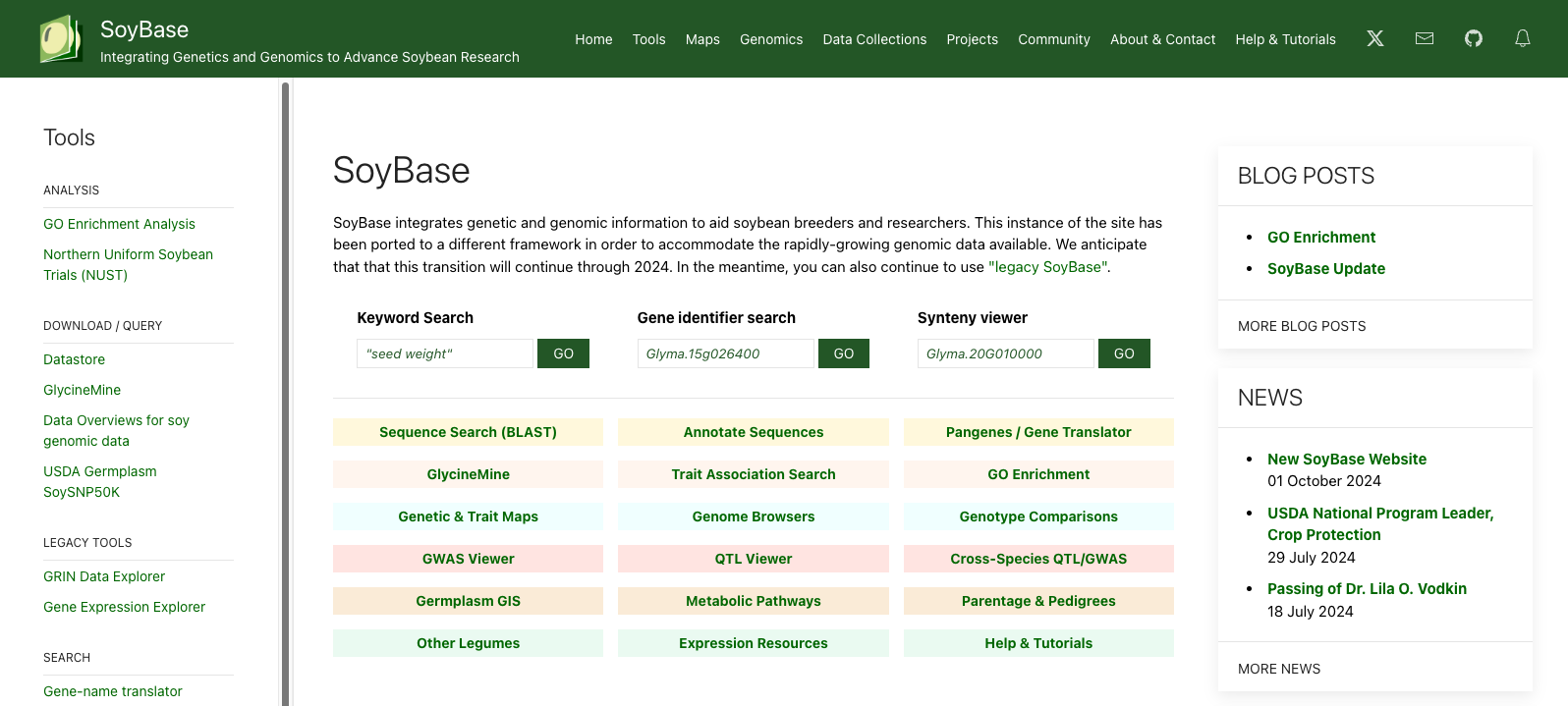Open GO Enrichment Analysis in the sidebar
The height and width of the screenshot is (706, 1568).
pyautogui.click(x=119, y=224)
